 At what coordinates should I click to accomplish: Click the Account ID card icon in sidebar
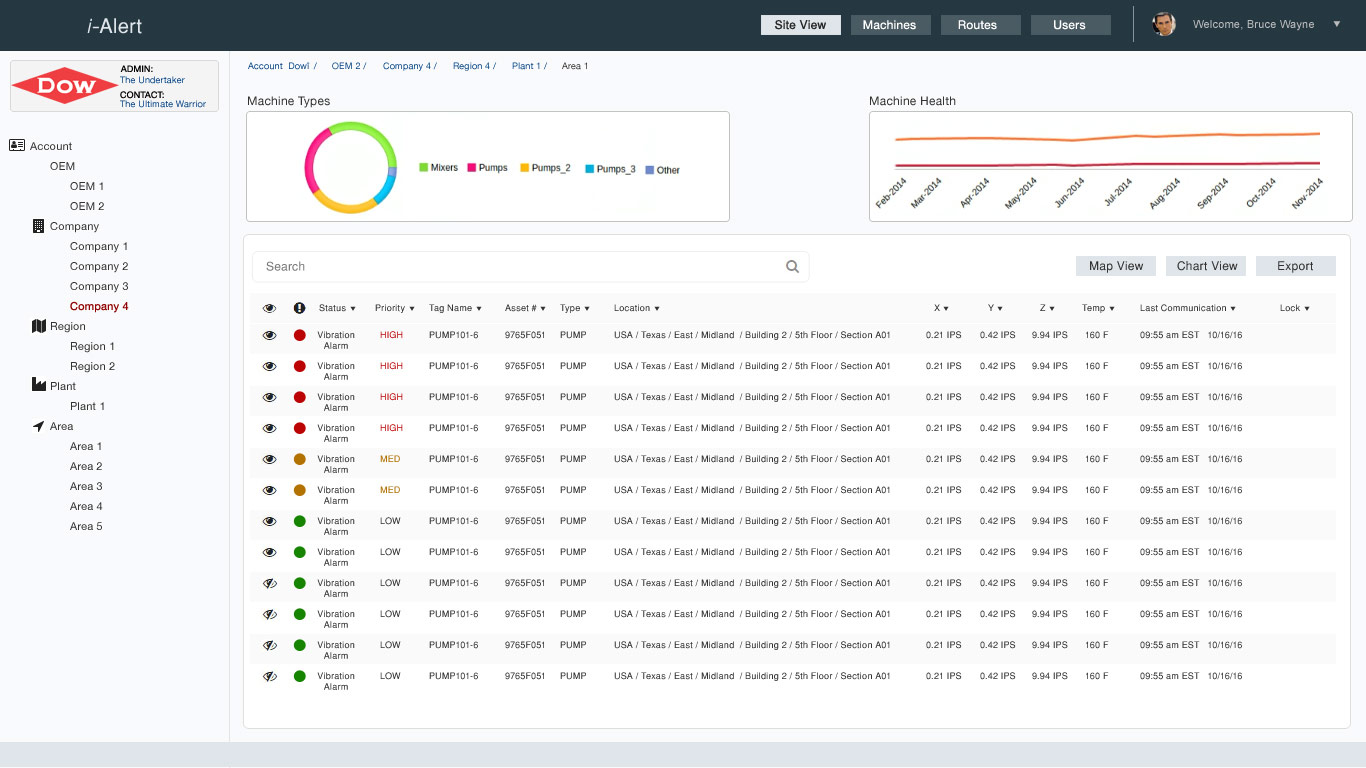point(17,146)
